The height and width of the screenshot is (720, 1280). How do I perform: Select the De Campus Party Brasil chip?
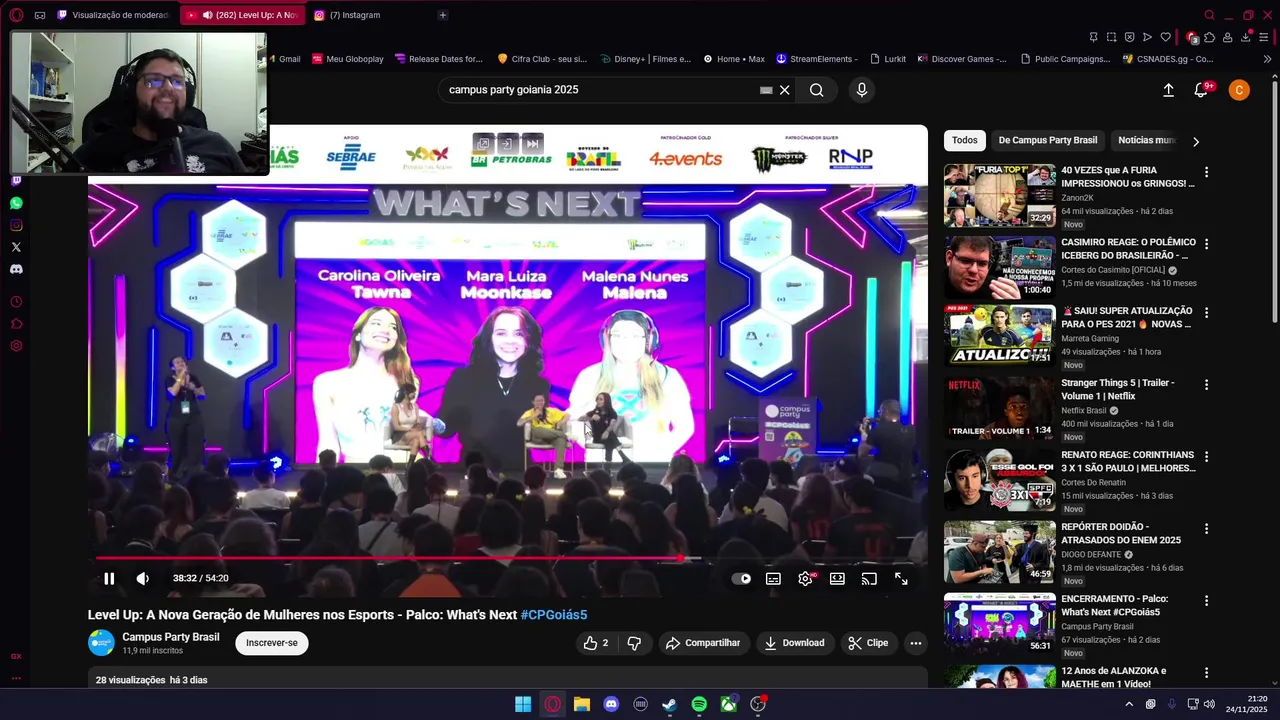[1048, 140]
